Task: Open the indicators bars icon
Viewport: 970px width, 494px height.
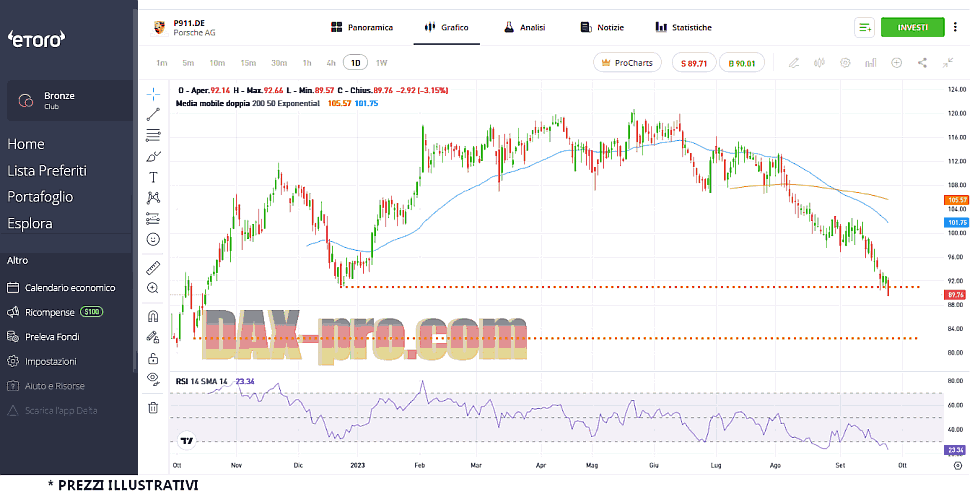Action: pyautogui.click(x=871, y=62)
